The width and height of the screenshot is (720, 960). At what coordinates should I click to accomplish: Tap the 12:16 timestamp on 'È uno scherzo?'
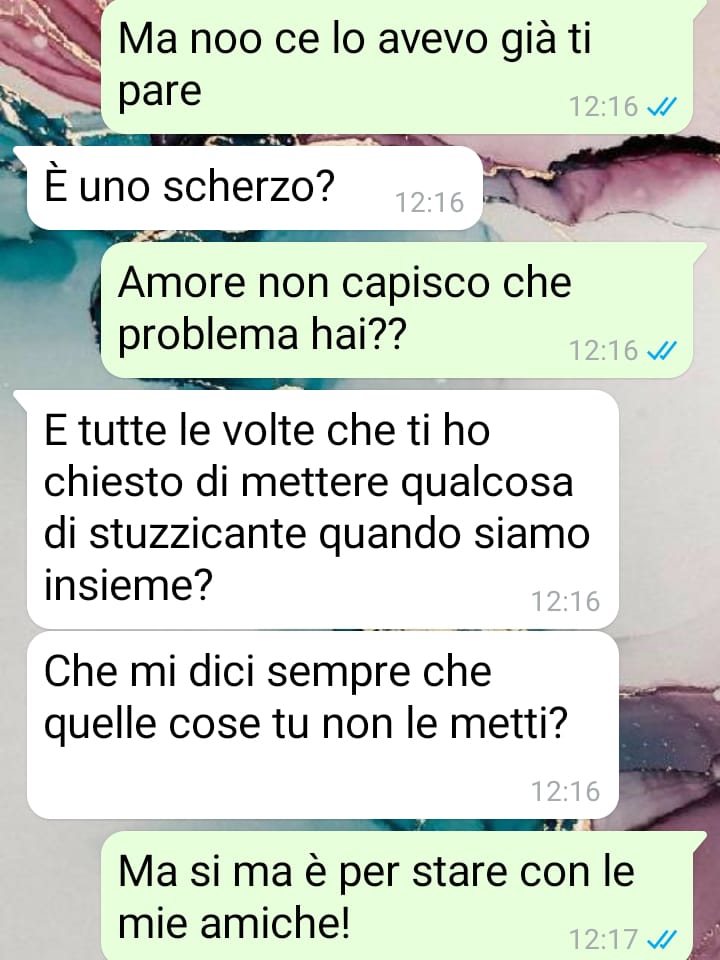(430, 203)
